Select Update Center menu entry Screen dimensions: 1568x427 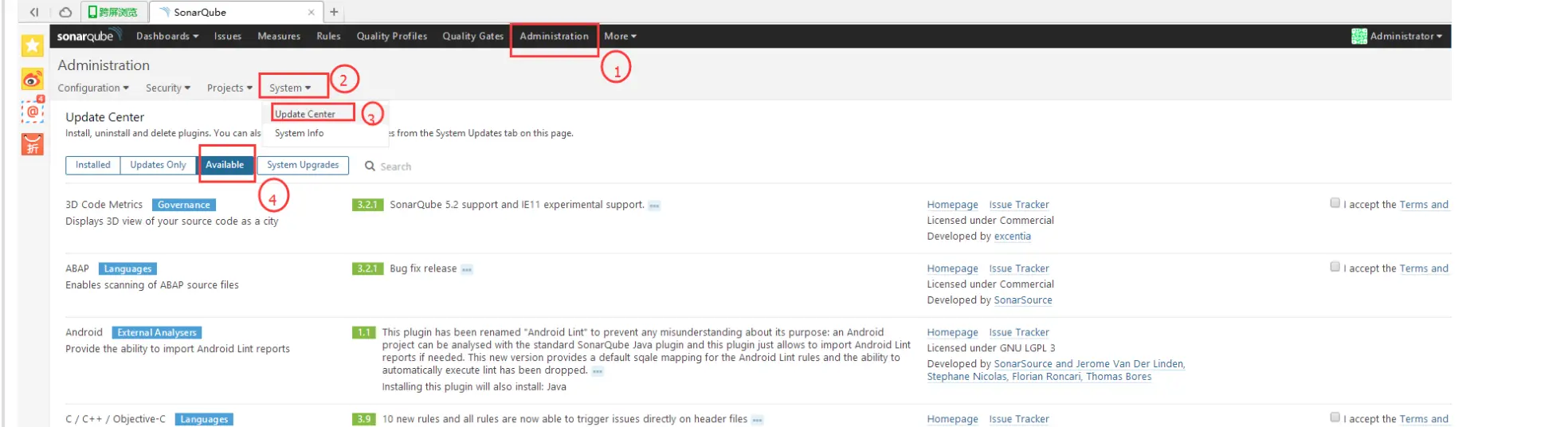tap(305, 114)
